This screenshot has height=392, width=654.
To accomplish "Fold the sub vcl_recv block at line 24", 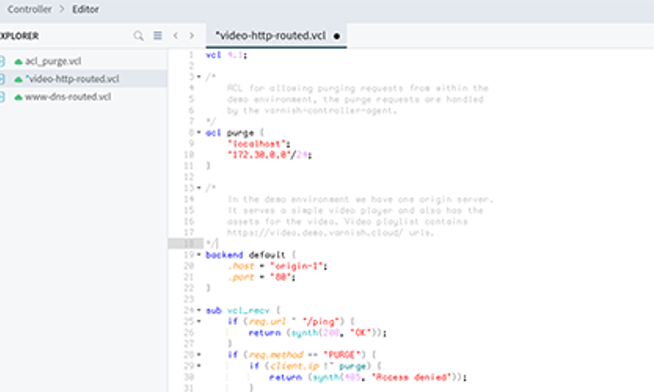I will pos(199,310).
